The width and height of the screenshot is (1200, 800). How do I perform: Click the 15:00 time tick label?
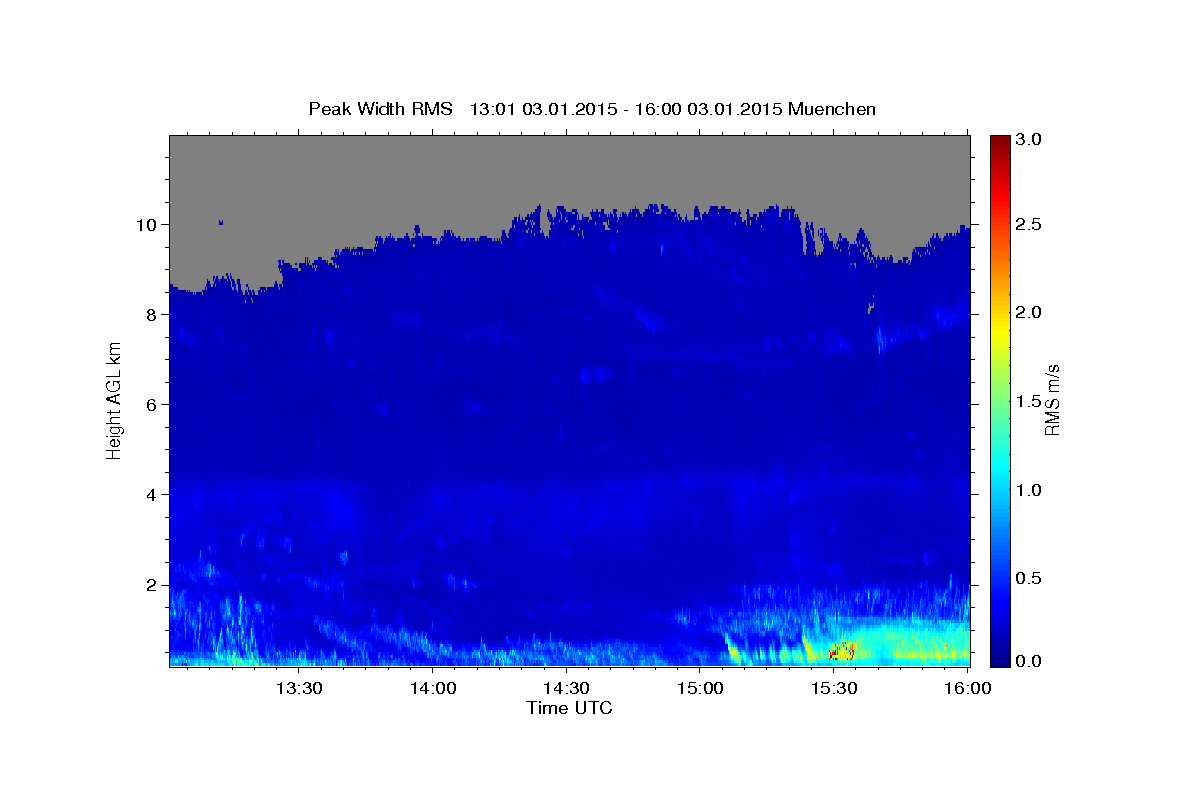(x=700, y=688)
